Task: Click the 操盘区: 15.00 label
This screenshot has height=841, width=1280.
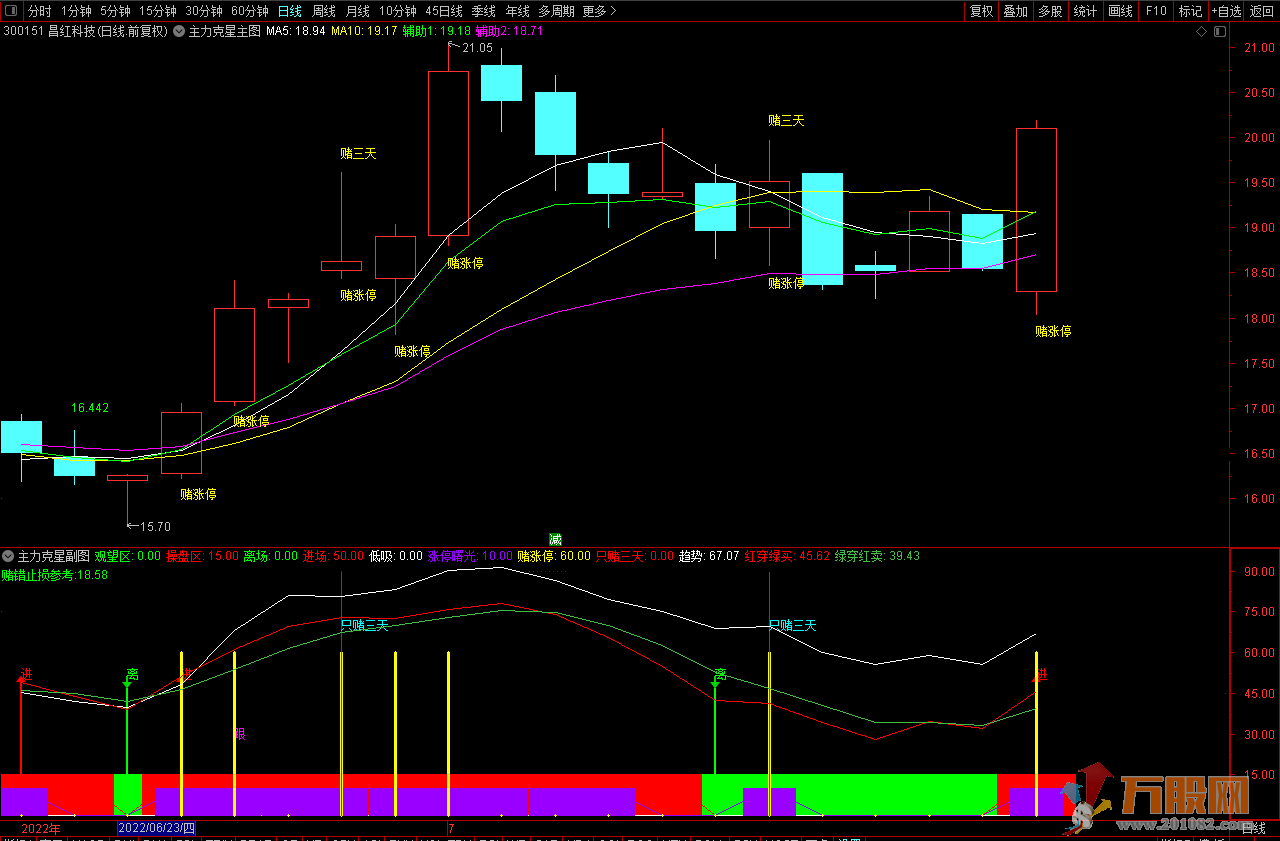Action: point(202,555)
